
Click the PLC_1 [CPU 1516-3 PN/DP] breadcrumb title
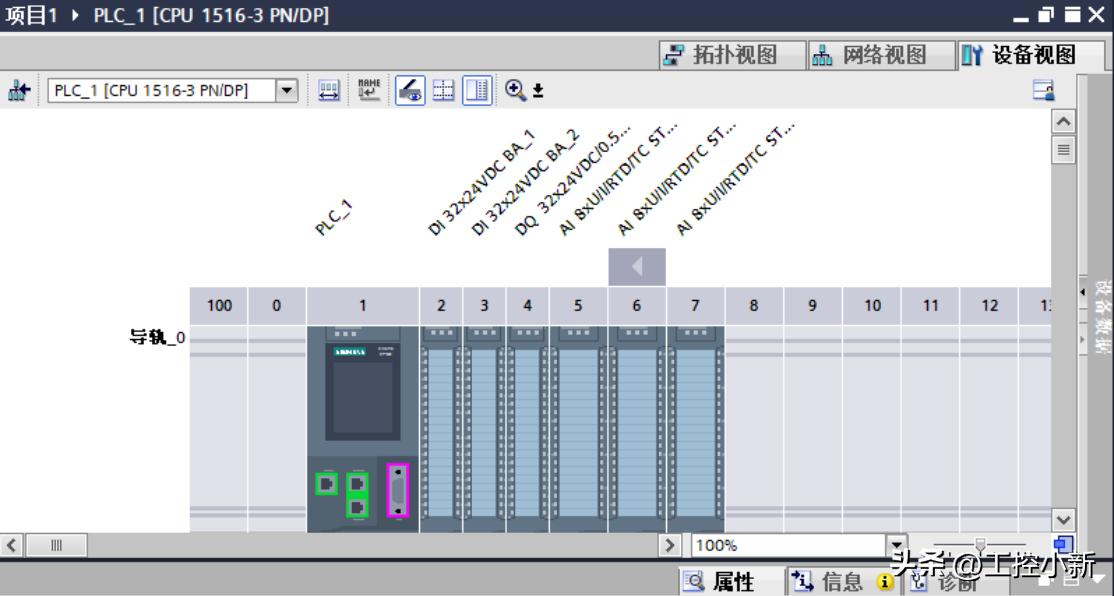point(211,15)
